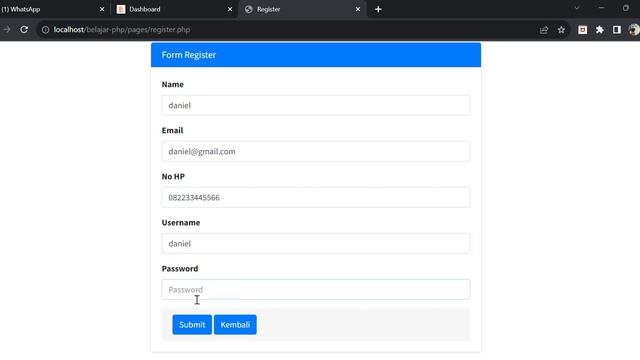Viewport: 640px width, 360px height.
Task: Close the Dashboard tab
Action: [x=230, y=9]
